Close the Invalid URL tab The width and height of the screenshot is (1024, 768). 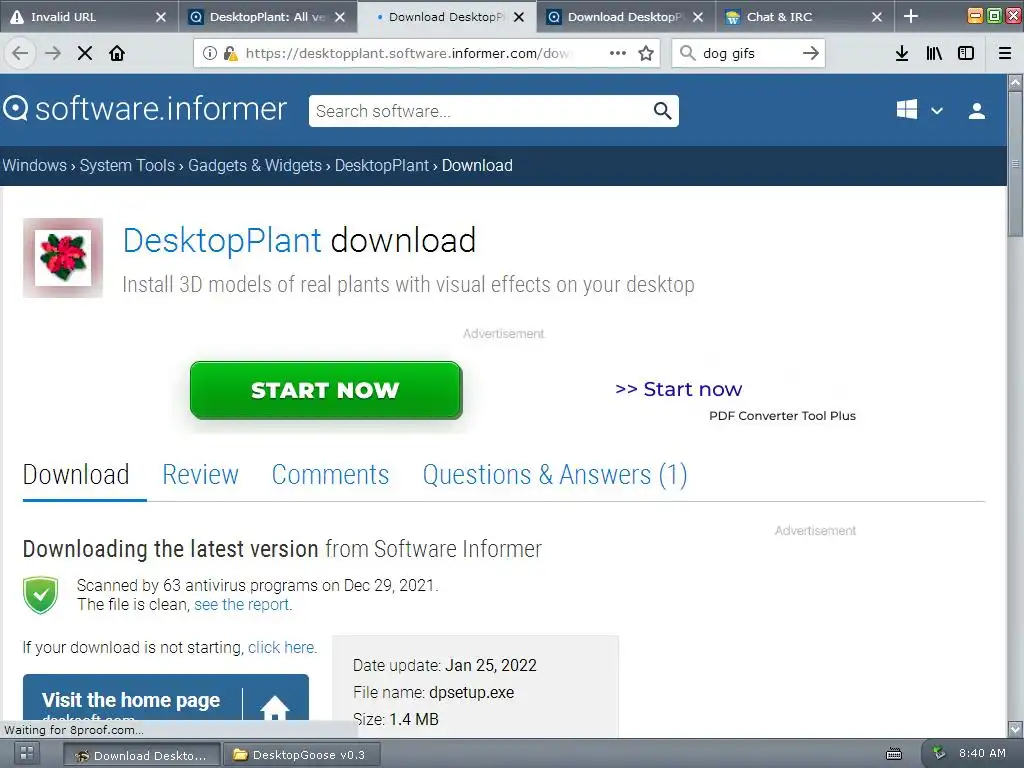161,17
